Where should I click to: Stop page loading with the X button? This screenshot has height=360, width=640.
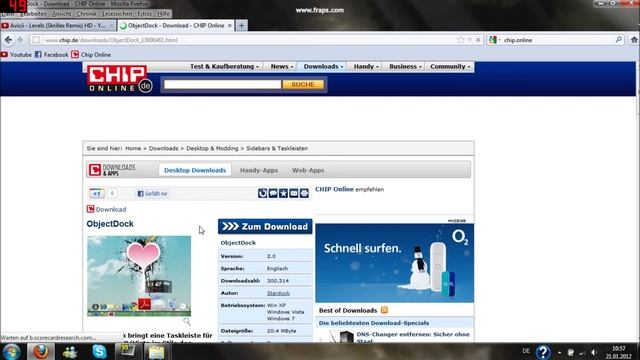tap(478, 40)
